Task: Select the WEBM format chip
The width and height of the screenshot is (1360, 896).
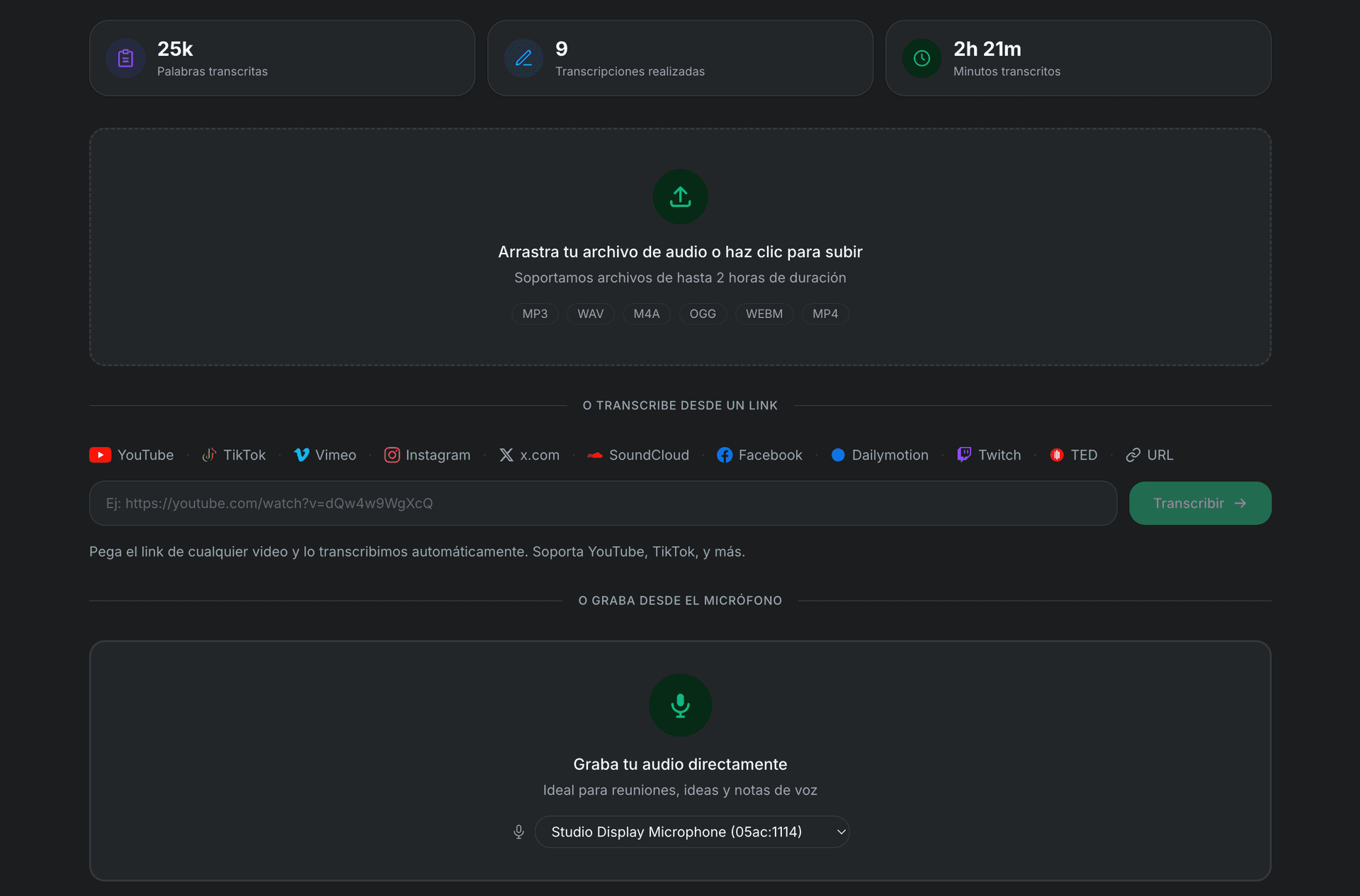Action: [x=764, y=314]
